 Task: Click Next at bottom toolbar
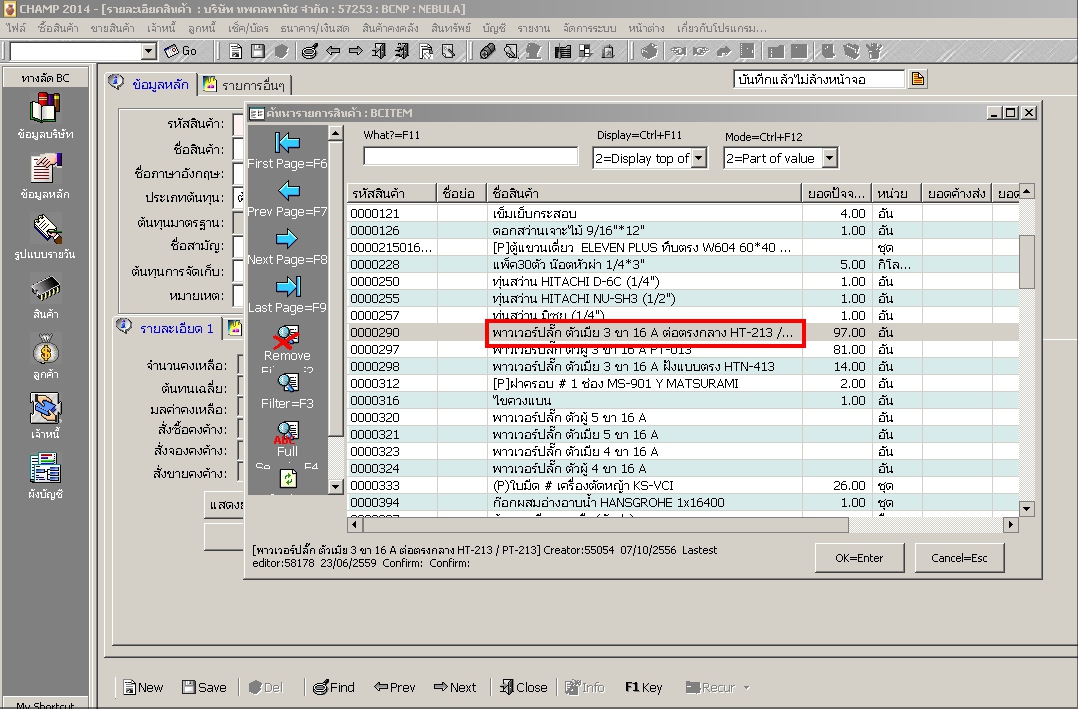pos(454,687)
